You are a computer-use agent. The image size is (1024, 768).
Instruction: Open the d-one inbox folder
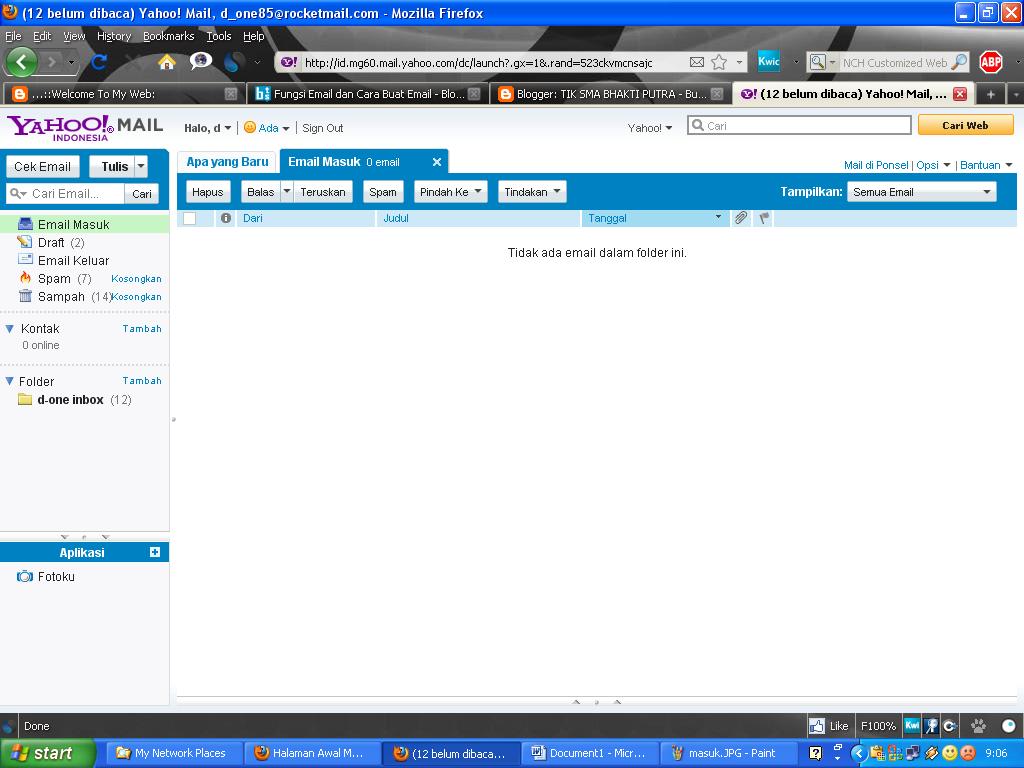(x=70, y=400)
